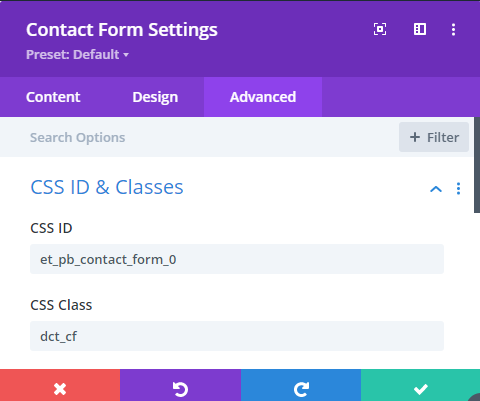Switch to the Content tab
480x401 pixels.
53,97
